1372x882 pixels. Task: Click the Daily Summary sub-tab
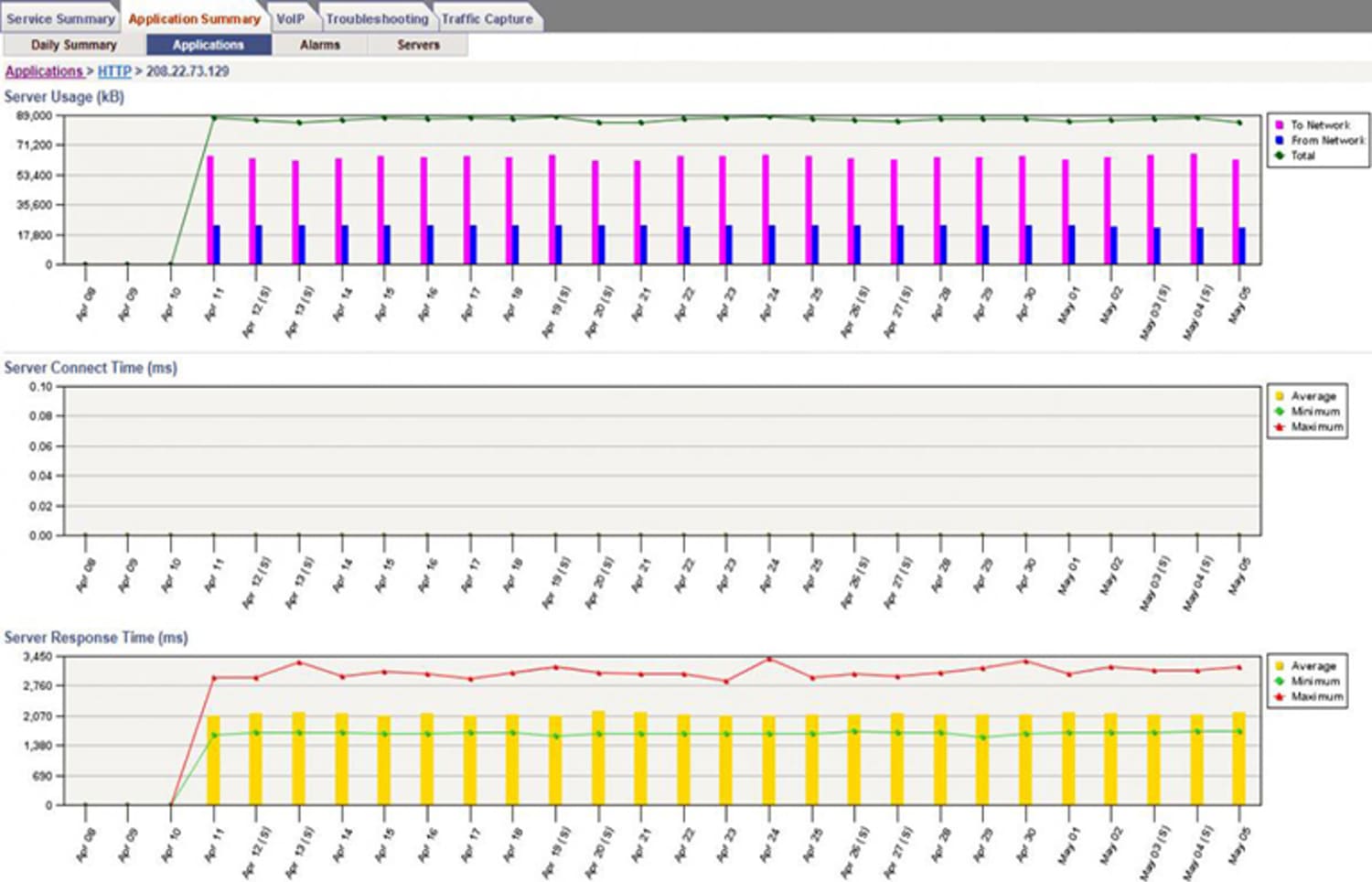73,45
